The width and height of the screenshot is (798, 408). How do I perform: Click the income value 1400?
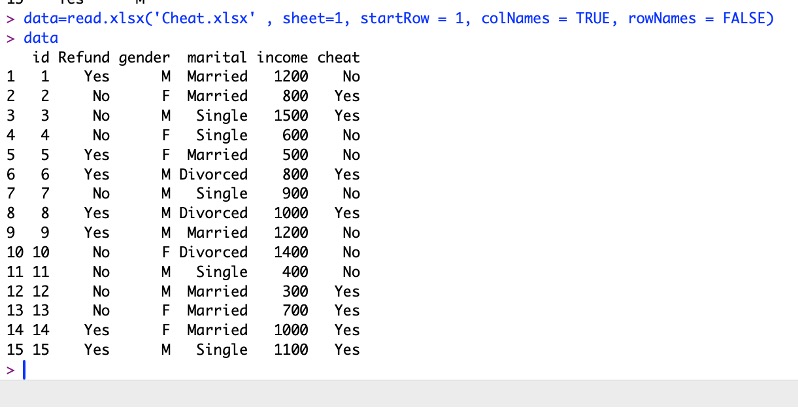tap(289, 252)
